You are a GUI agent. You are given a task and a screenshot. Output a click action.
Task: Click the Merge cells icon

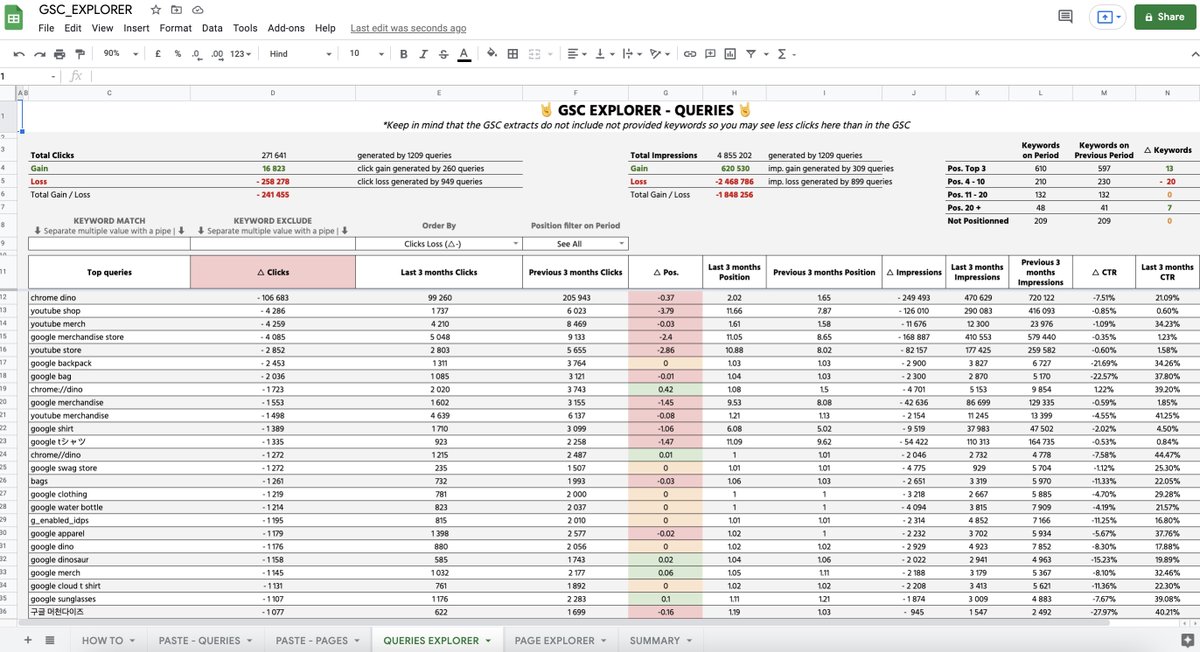point(537,54)
